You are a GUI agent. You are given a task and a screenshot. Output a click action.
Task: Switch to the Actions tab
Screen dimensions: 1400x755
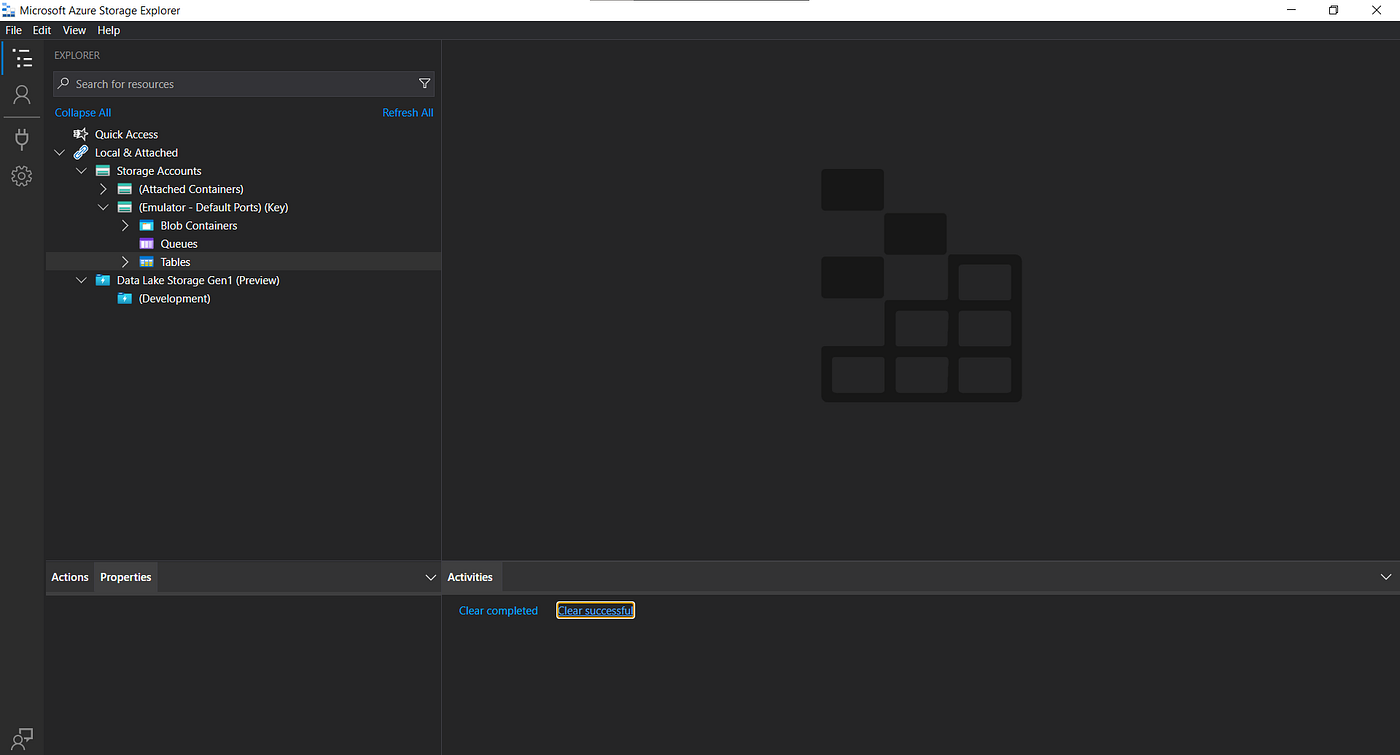click(70, 577)
